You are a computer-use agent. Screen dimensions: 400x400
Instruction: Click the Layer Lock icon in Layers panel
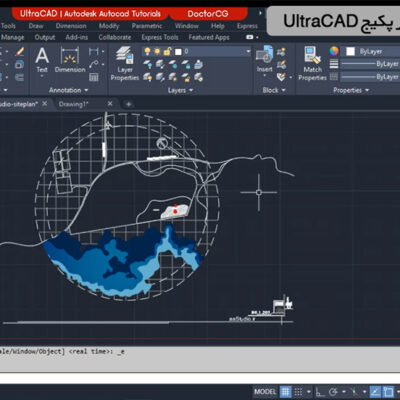coord(186,64)
